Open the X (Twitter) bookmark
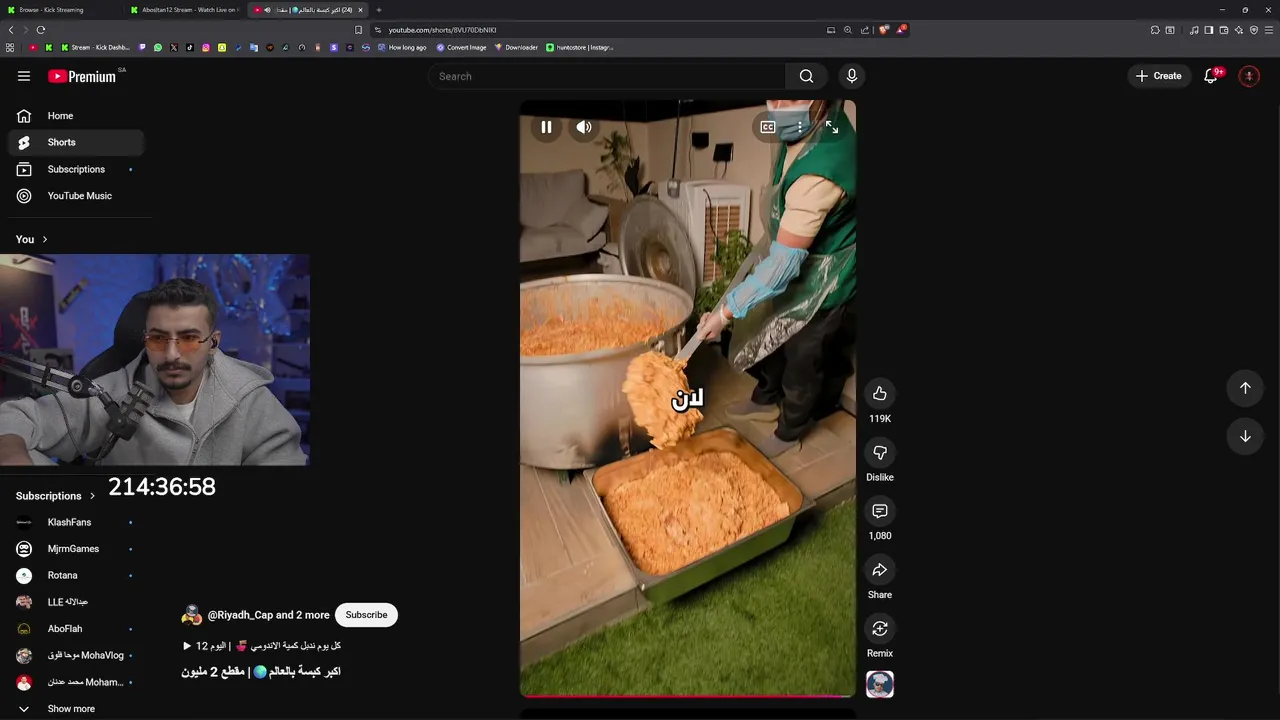Viewport: 1280px width, 720px height. coord(173,47)
